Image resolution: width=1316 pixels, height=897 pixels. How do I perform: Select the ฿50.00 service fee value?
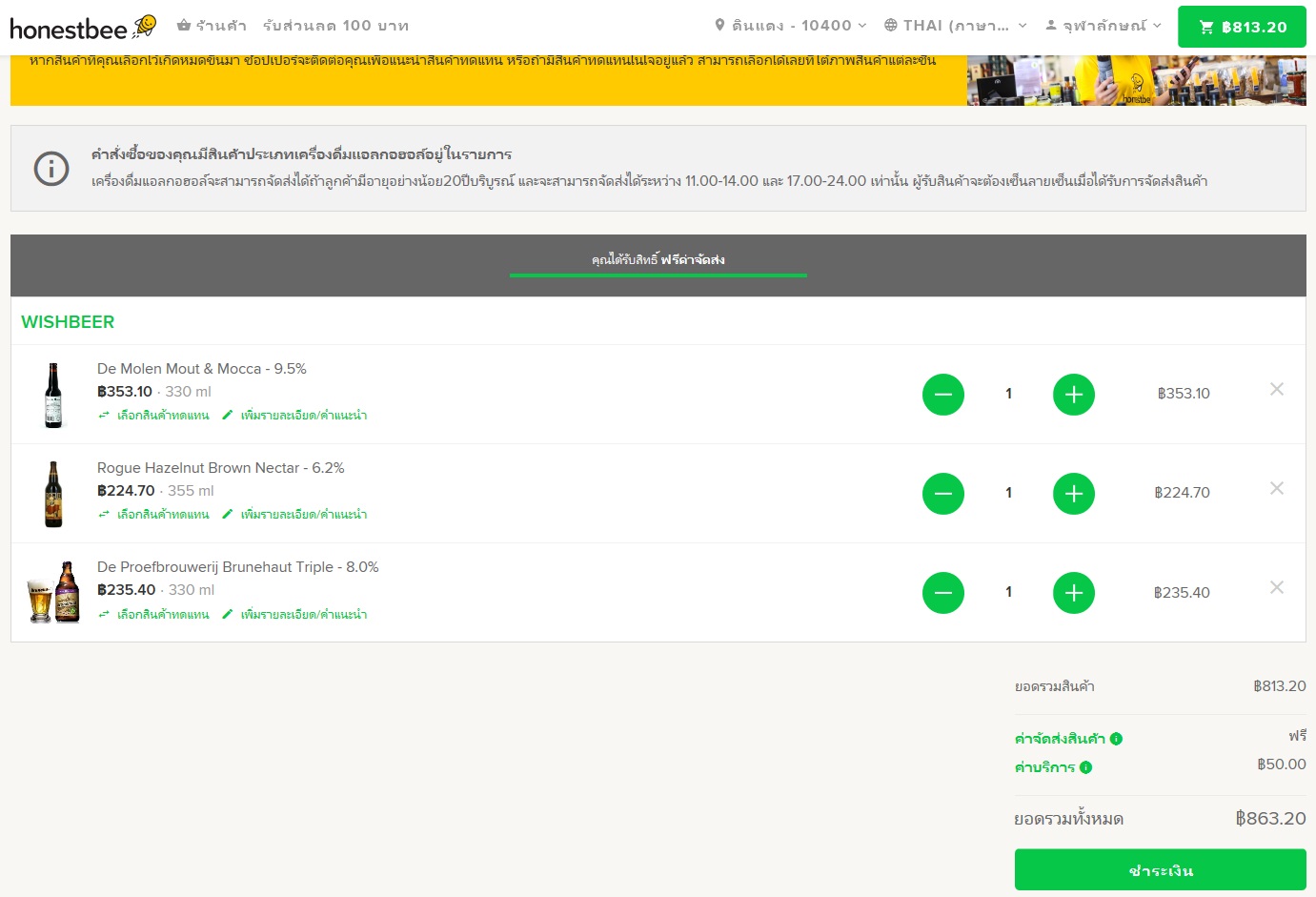(1282, 764)
